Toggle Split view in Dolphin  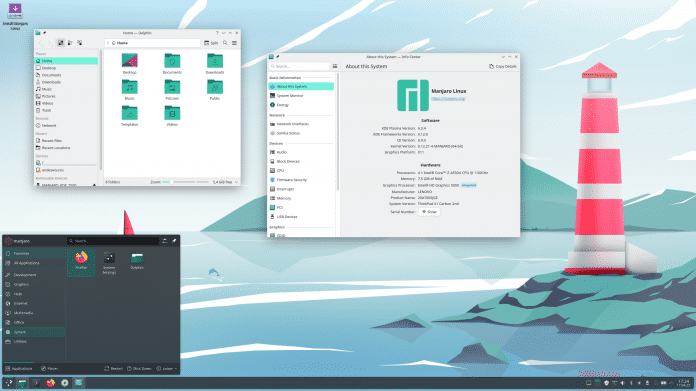[x=211, y=43]
